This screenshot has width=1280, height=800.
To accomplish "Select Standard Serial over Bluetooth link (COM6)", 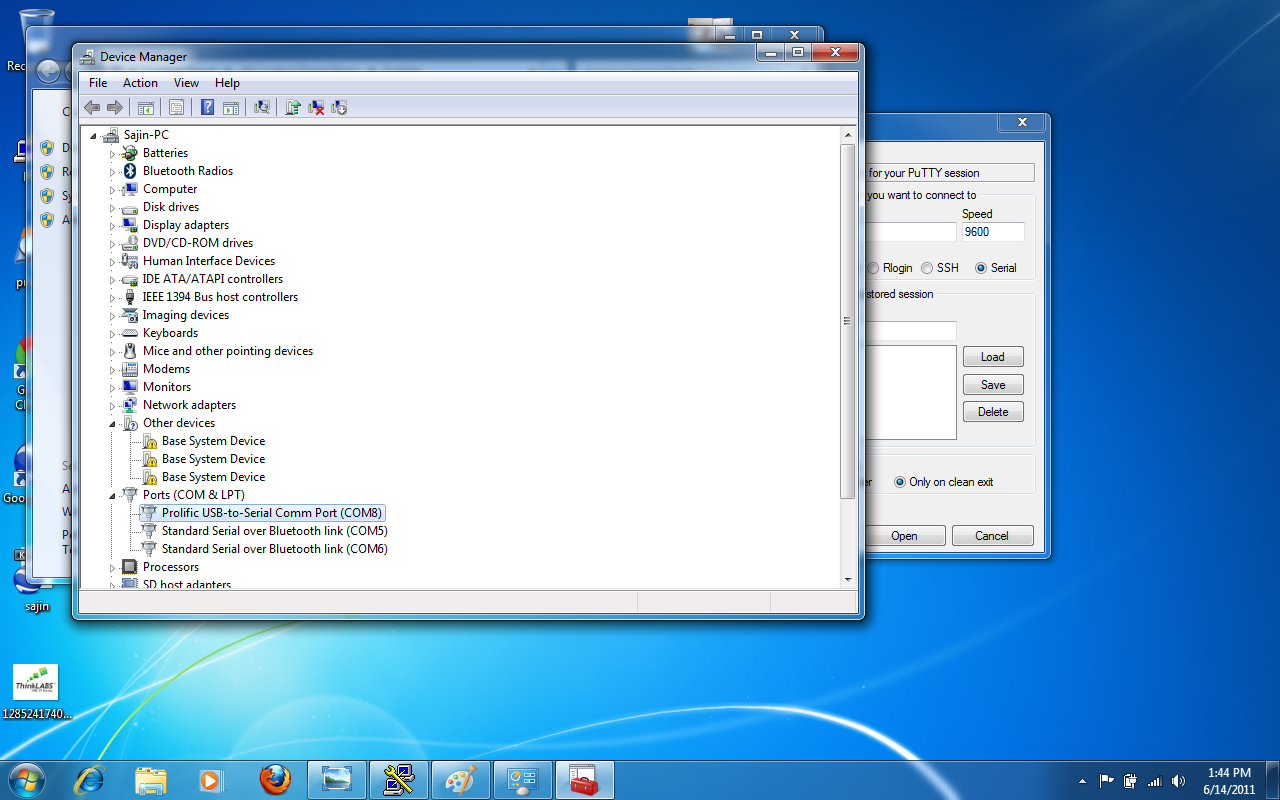I will click(x=274, y=549).
